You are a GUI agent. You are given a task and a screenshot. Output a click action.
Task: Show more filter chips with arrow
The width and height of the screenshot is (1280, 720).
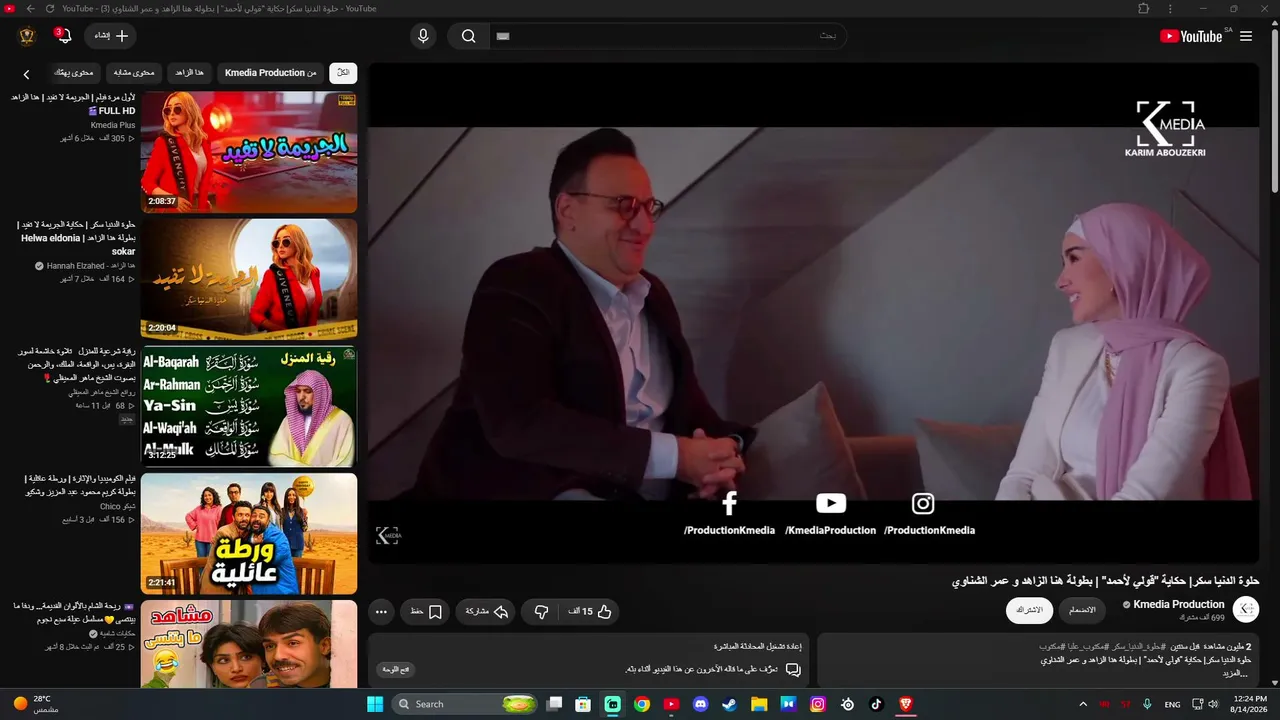pyautogui.click(x=27, y=73)
